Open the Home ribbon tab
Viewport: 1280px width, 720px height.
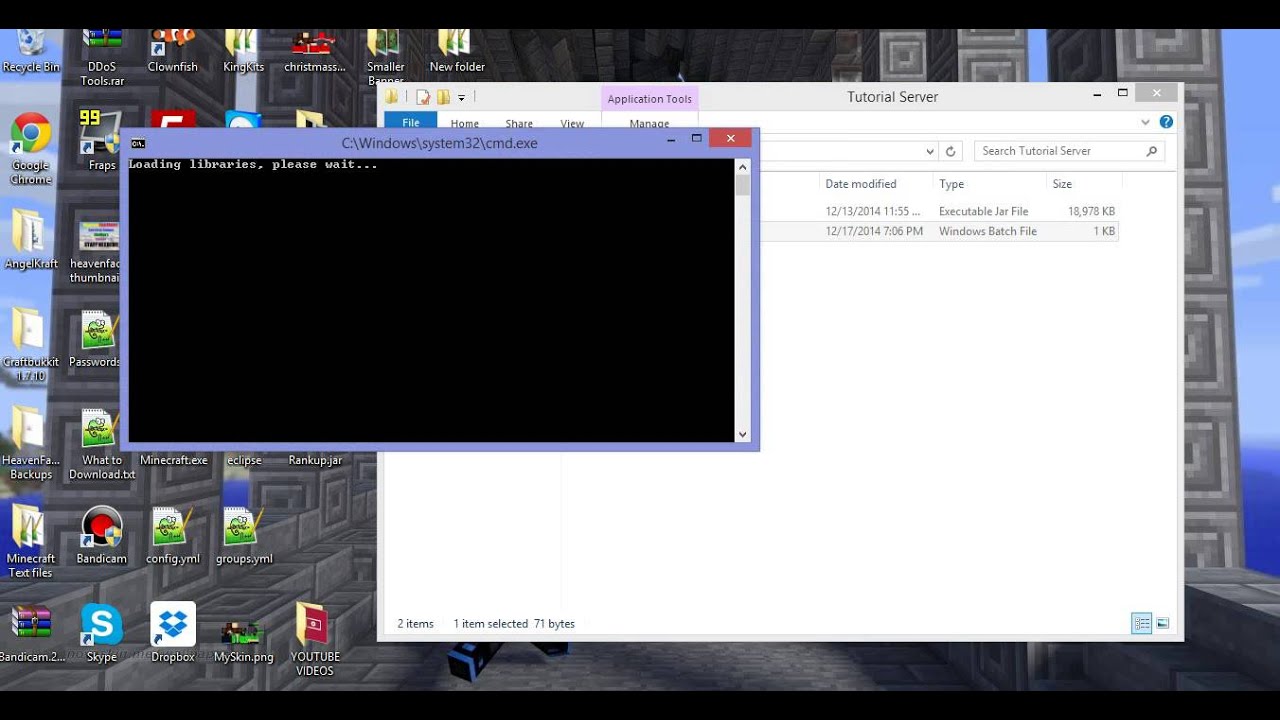[465, 124]
